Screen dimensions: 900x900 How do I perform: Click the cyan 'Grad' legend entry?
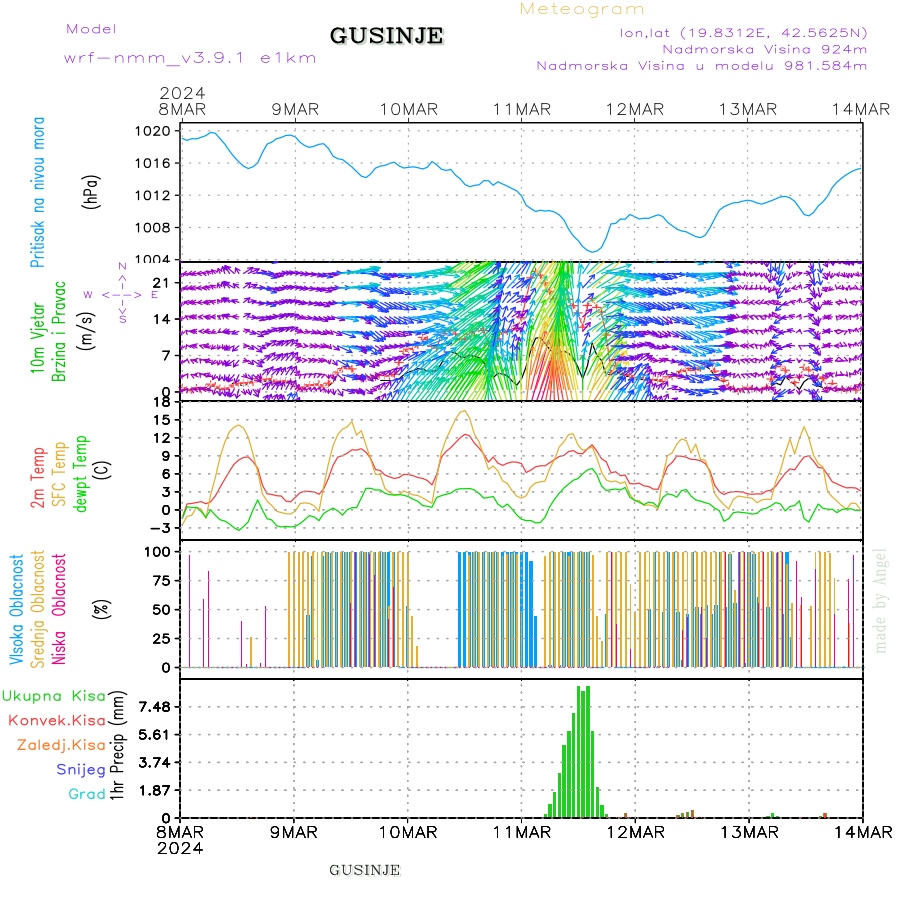point(87,794)
